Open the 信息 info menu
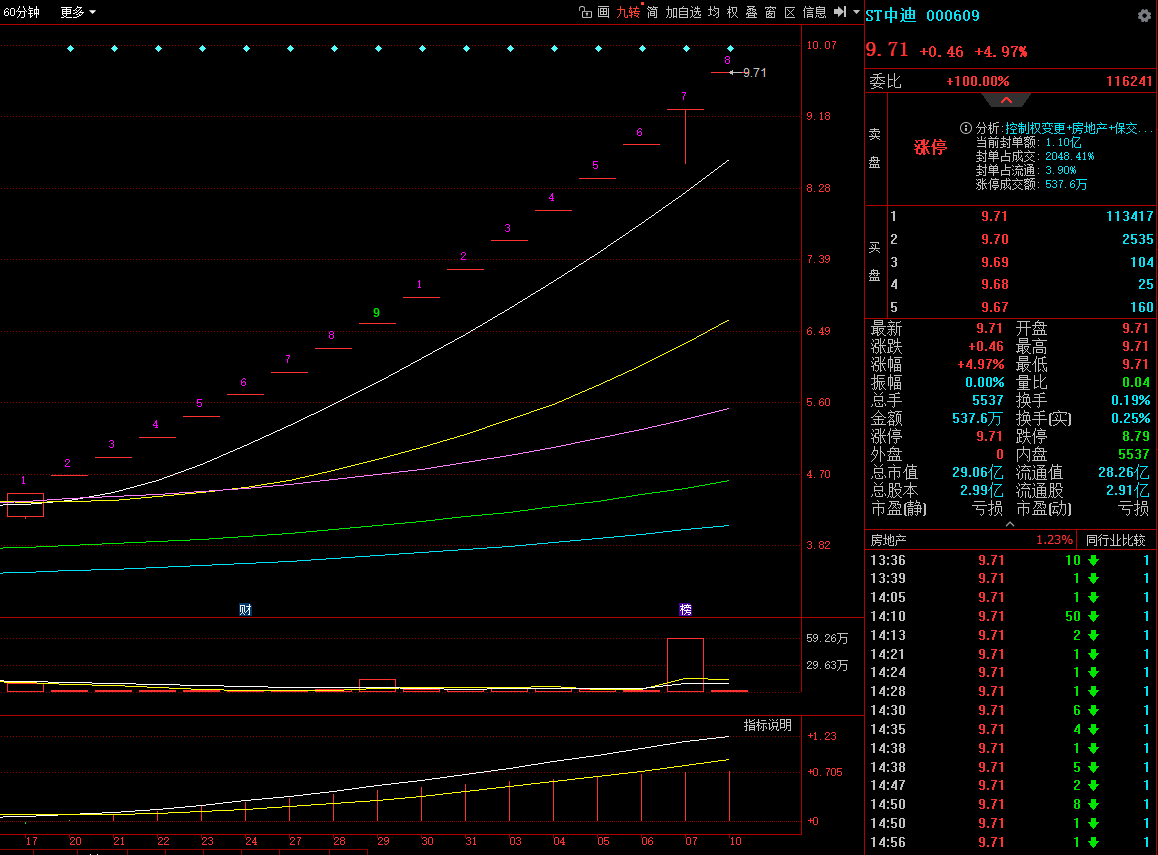 (x=815, y=12)
